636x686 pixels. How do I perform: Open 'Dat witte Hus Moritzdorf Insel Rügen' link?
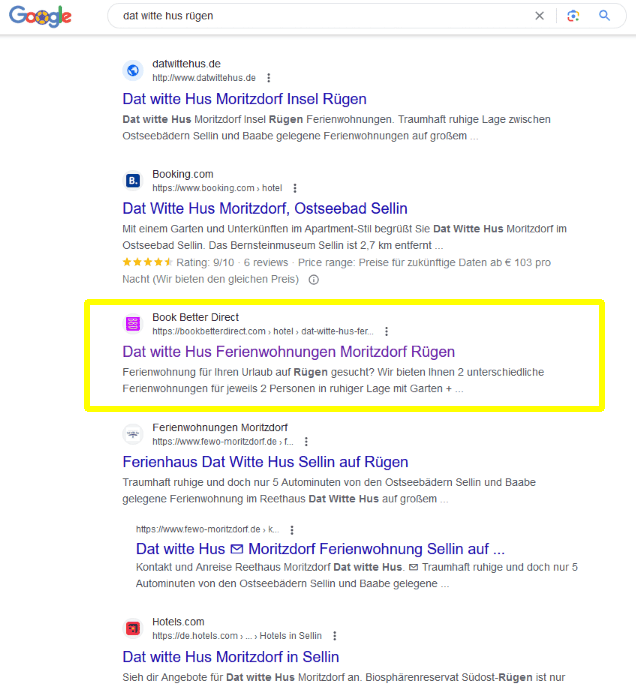(244, 99)
